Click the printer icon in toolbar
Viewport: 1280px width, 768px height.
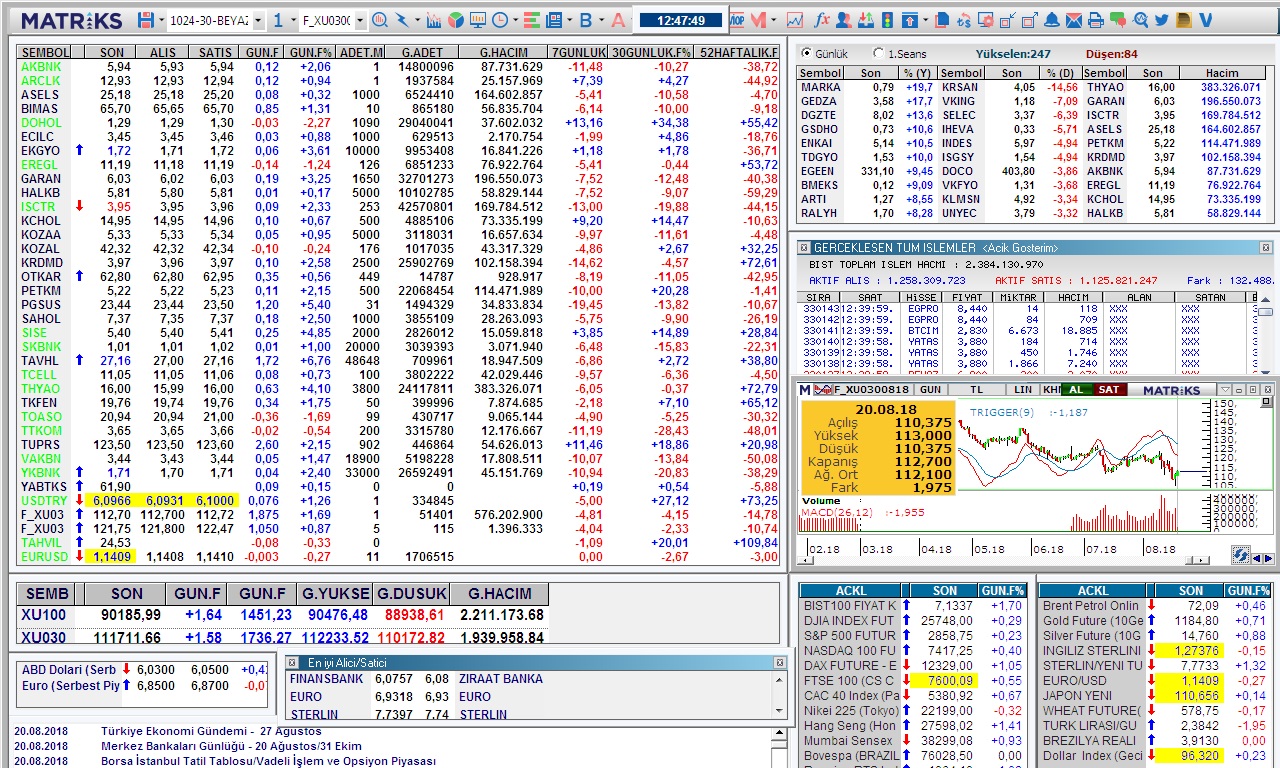pos(1096,20)
